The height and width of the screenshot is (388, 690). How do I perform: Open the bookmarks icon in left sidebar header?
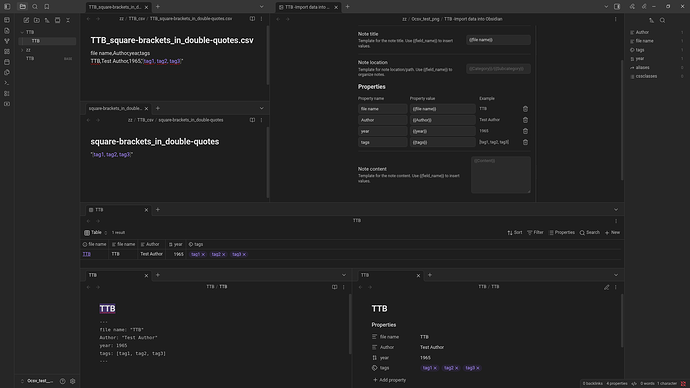(47, 7)
